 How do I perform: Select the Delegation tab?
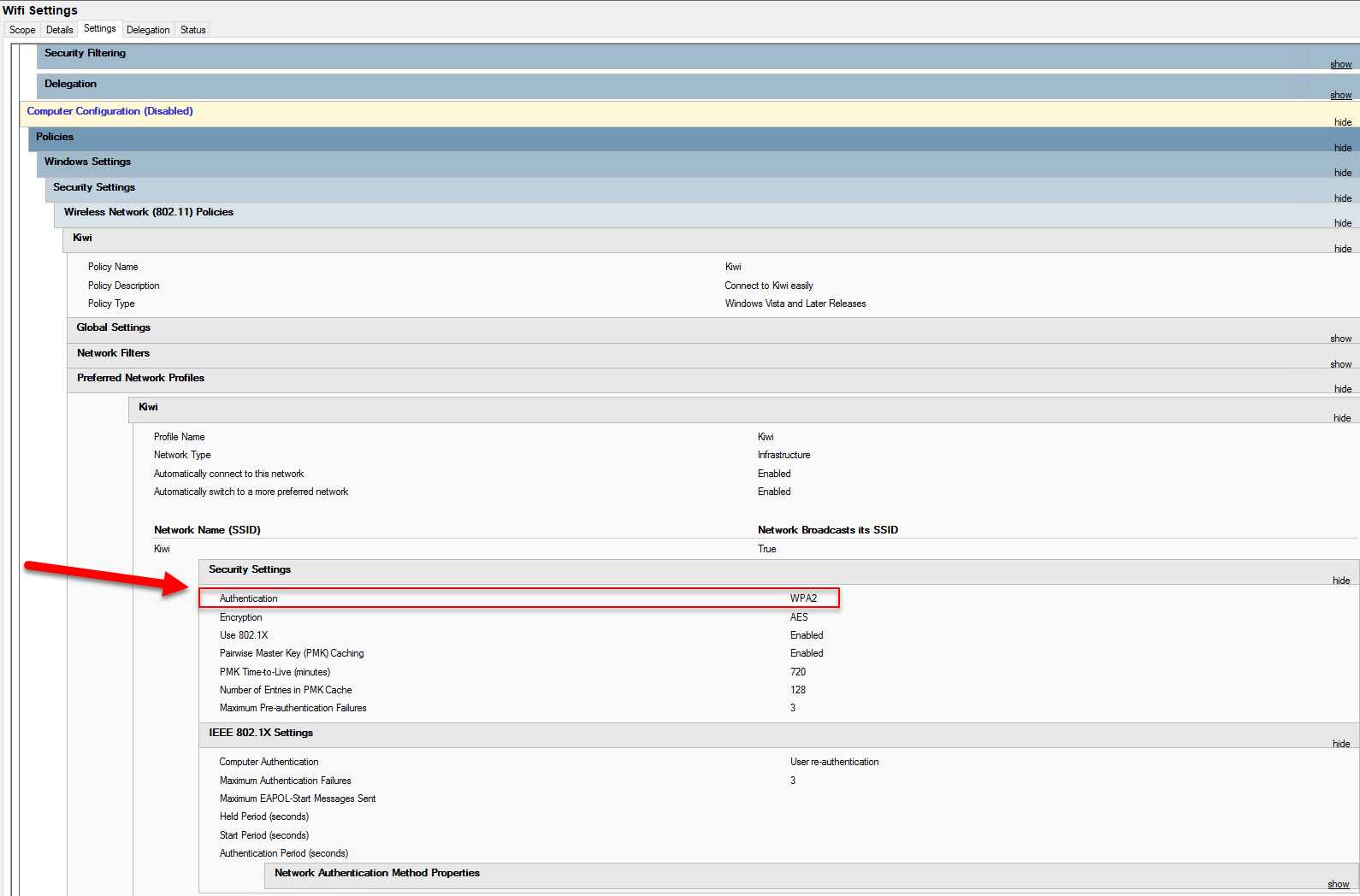coord(148,30)
